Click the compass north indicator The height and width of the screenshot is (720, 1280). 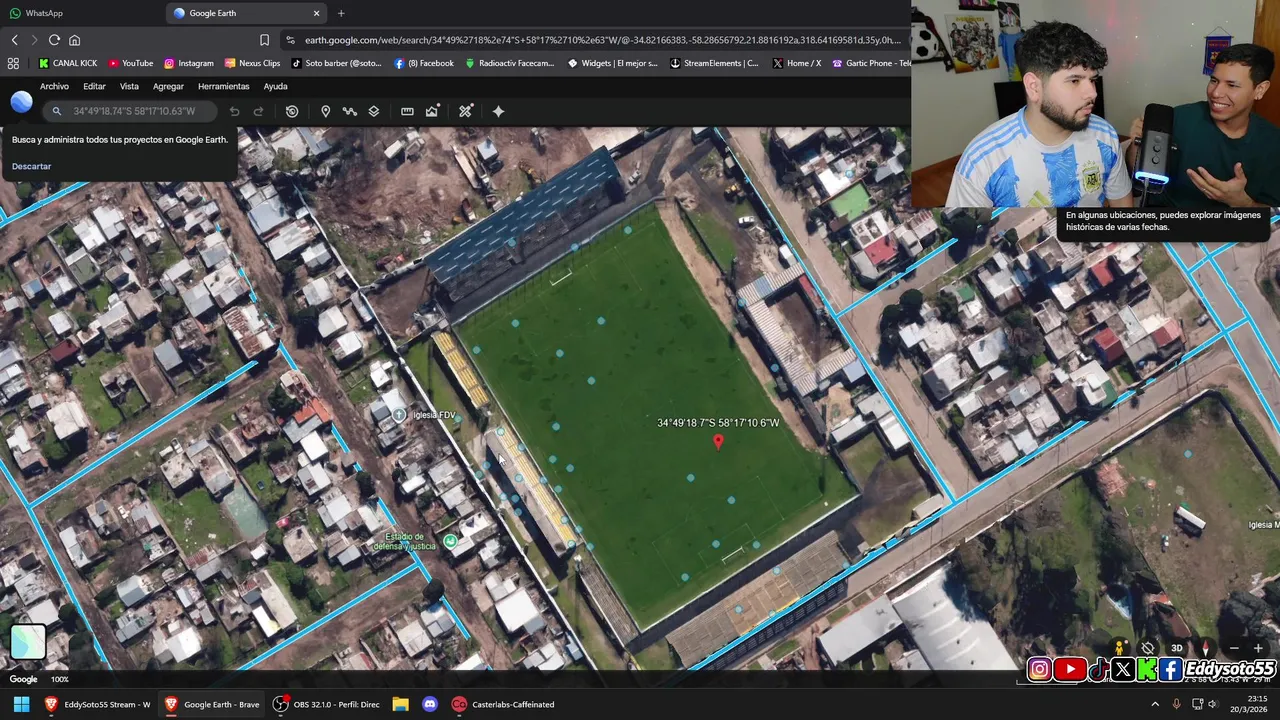tap(1205, 648)
